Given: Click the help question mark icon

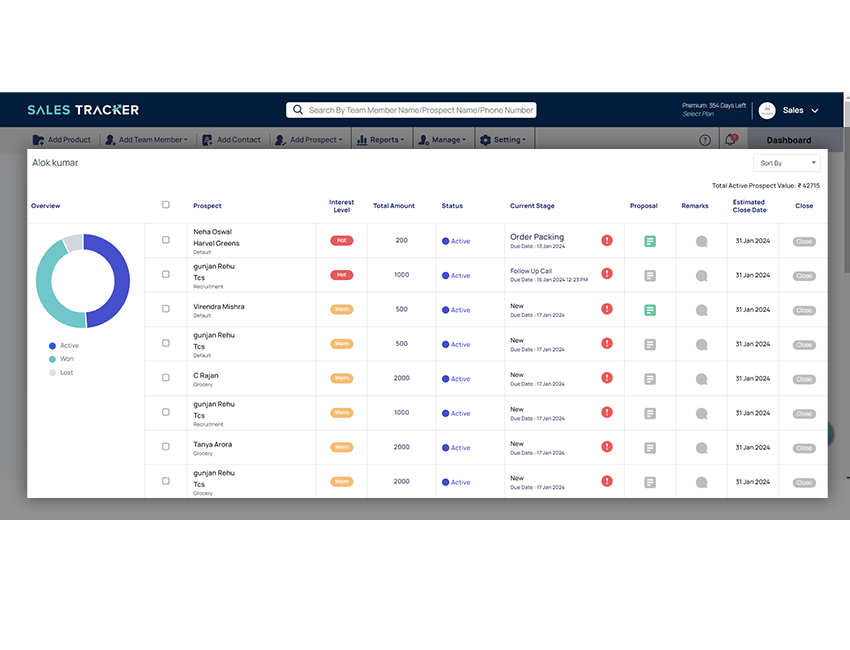Looking at the screenshot, I should [x=704, y=139].
